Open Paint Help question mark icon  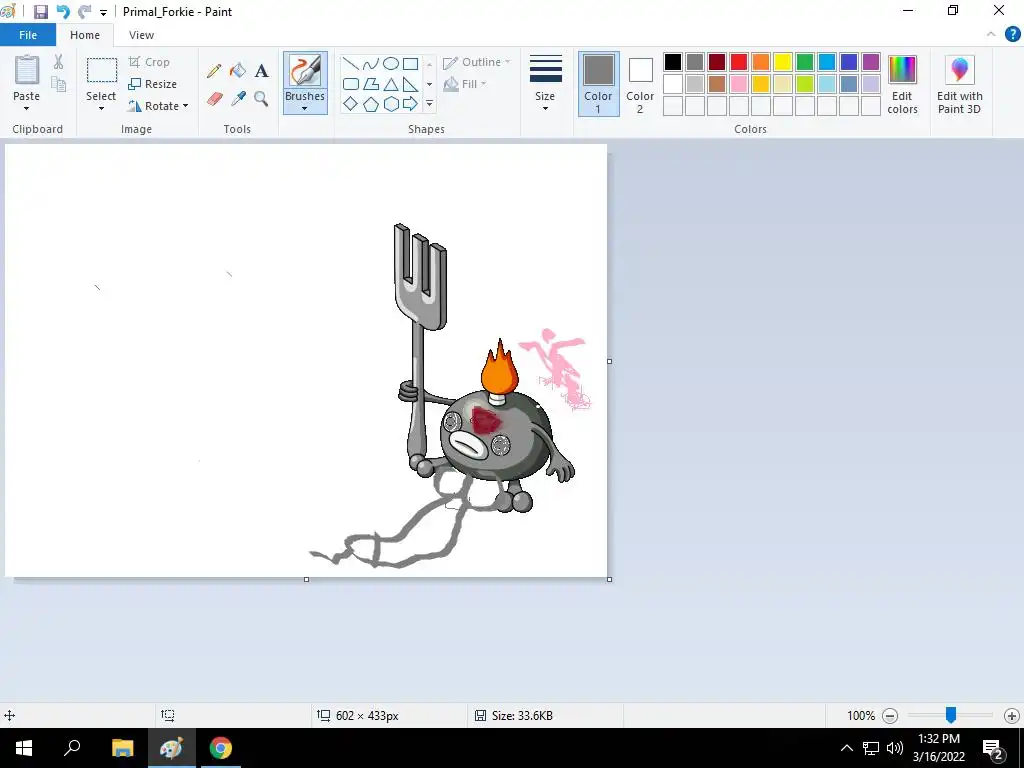(1012, 35)
